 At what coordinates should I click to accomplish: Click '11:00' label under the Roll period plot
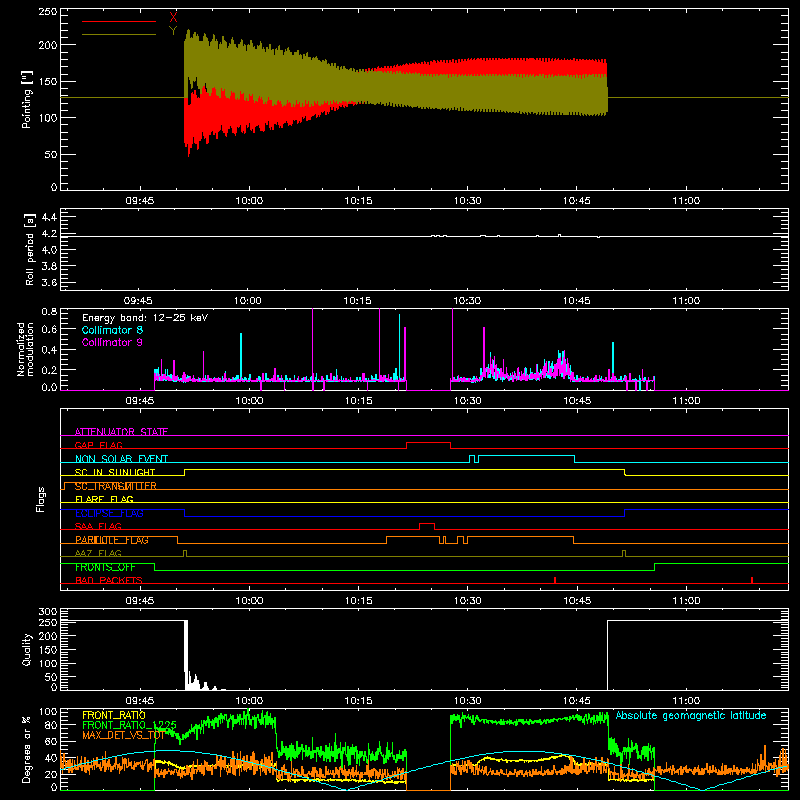click(x=686, y=301)
